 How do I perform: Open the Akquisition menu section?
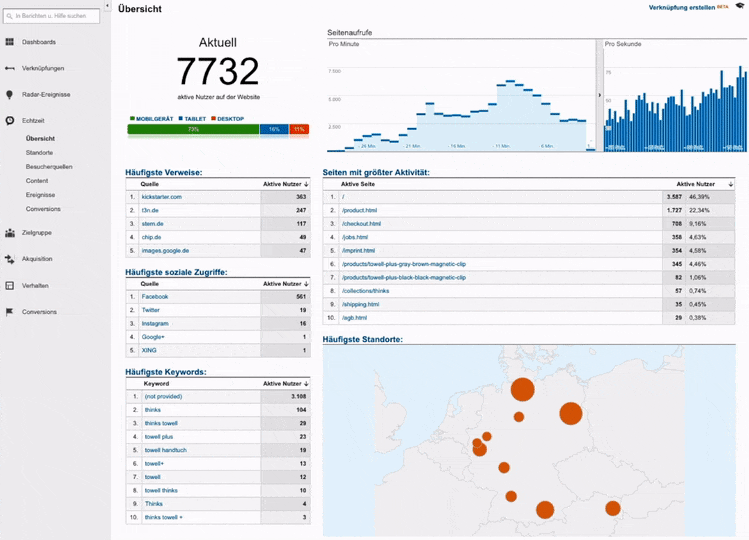point(37,259)
